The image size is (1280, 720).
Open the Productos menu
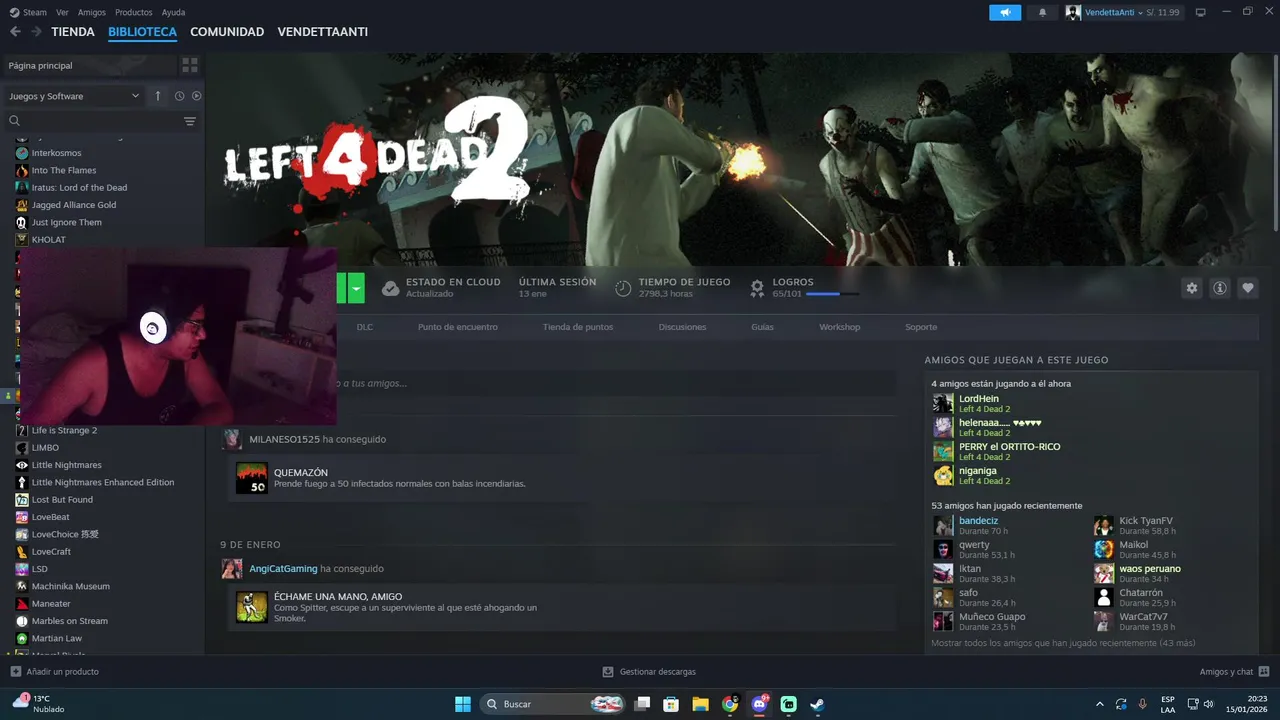click(134, 12)
